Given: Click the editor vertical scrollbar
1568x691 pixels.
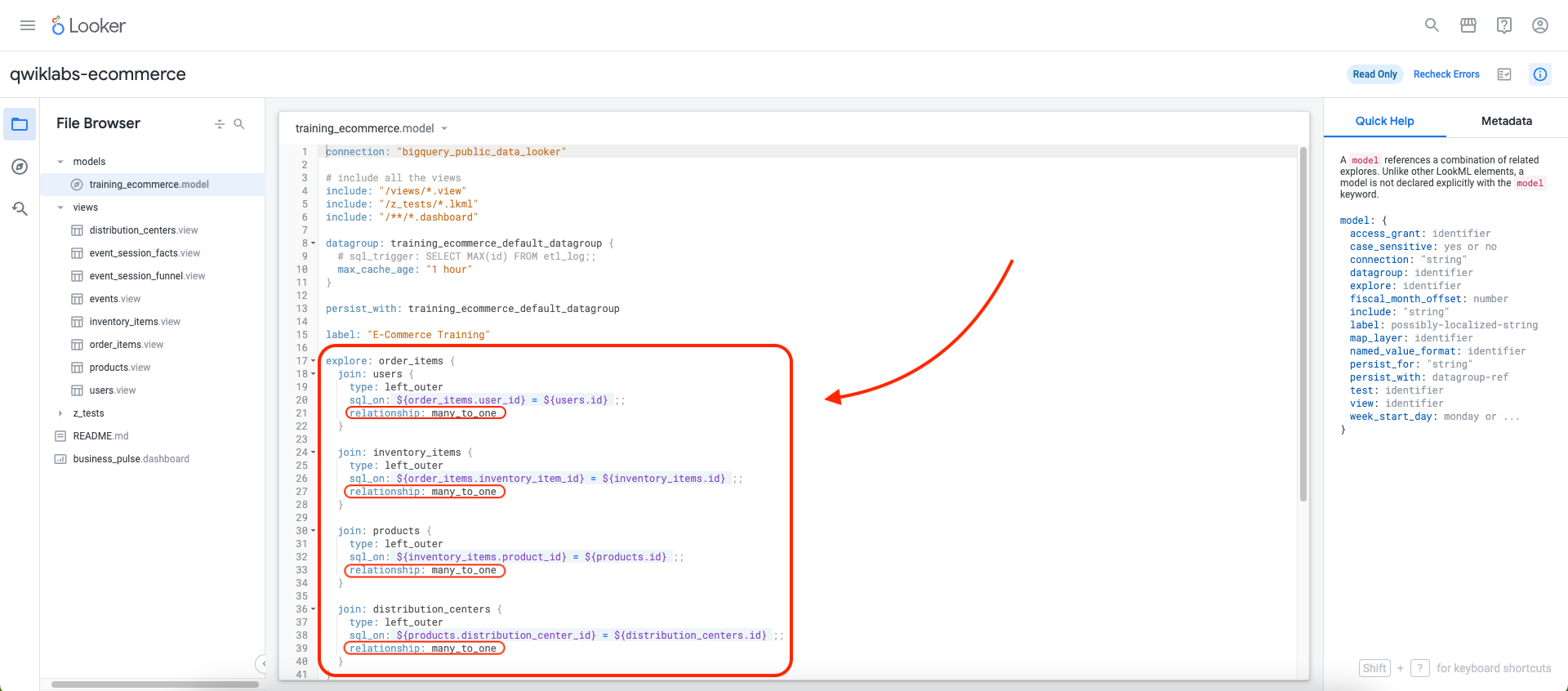Looking at the screenshot, I should point(1303,324).
